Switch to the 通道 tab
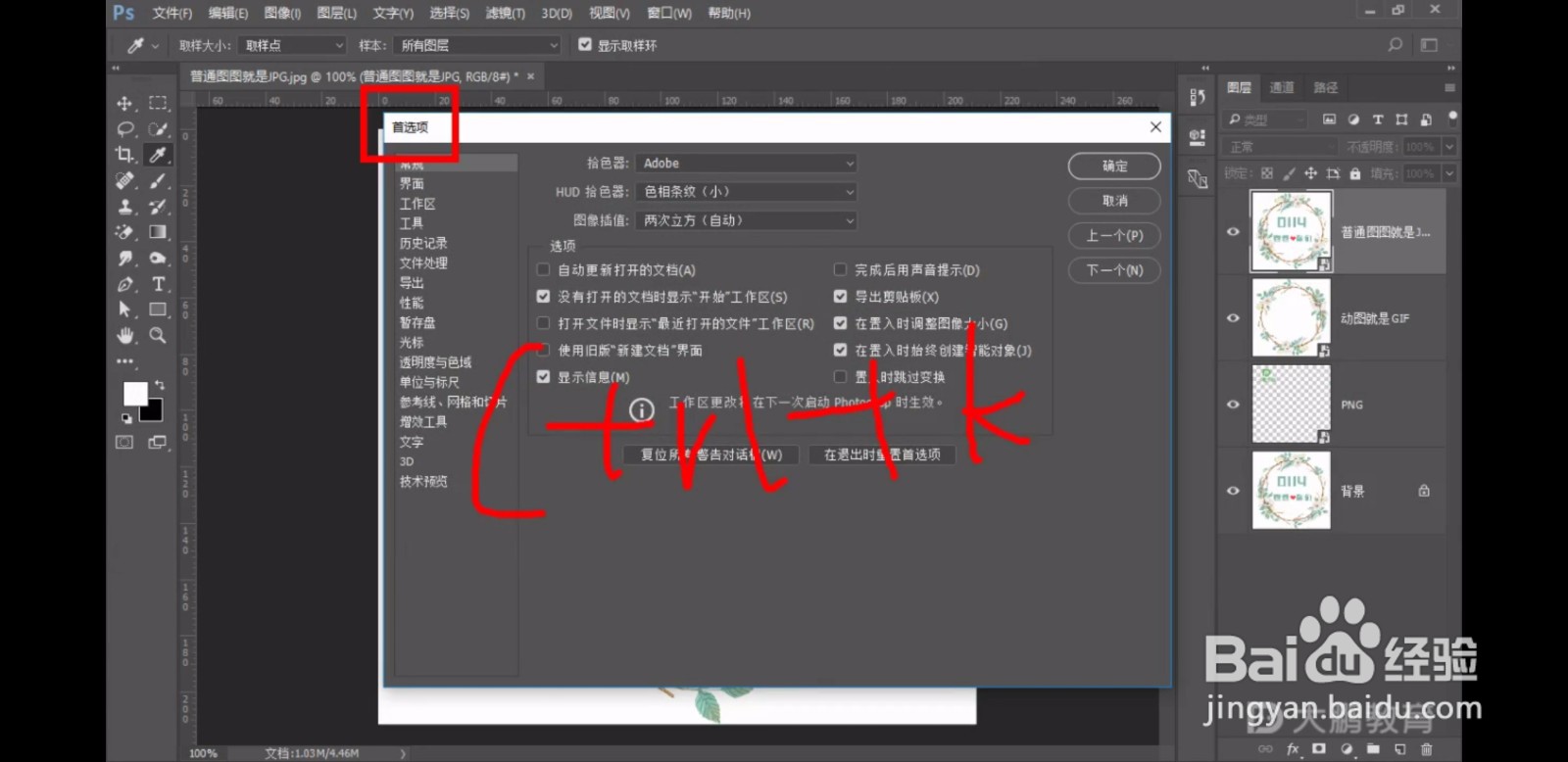Image resolution: width=1568 pixels, height=762 pixels. (1282, 87)
